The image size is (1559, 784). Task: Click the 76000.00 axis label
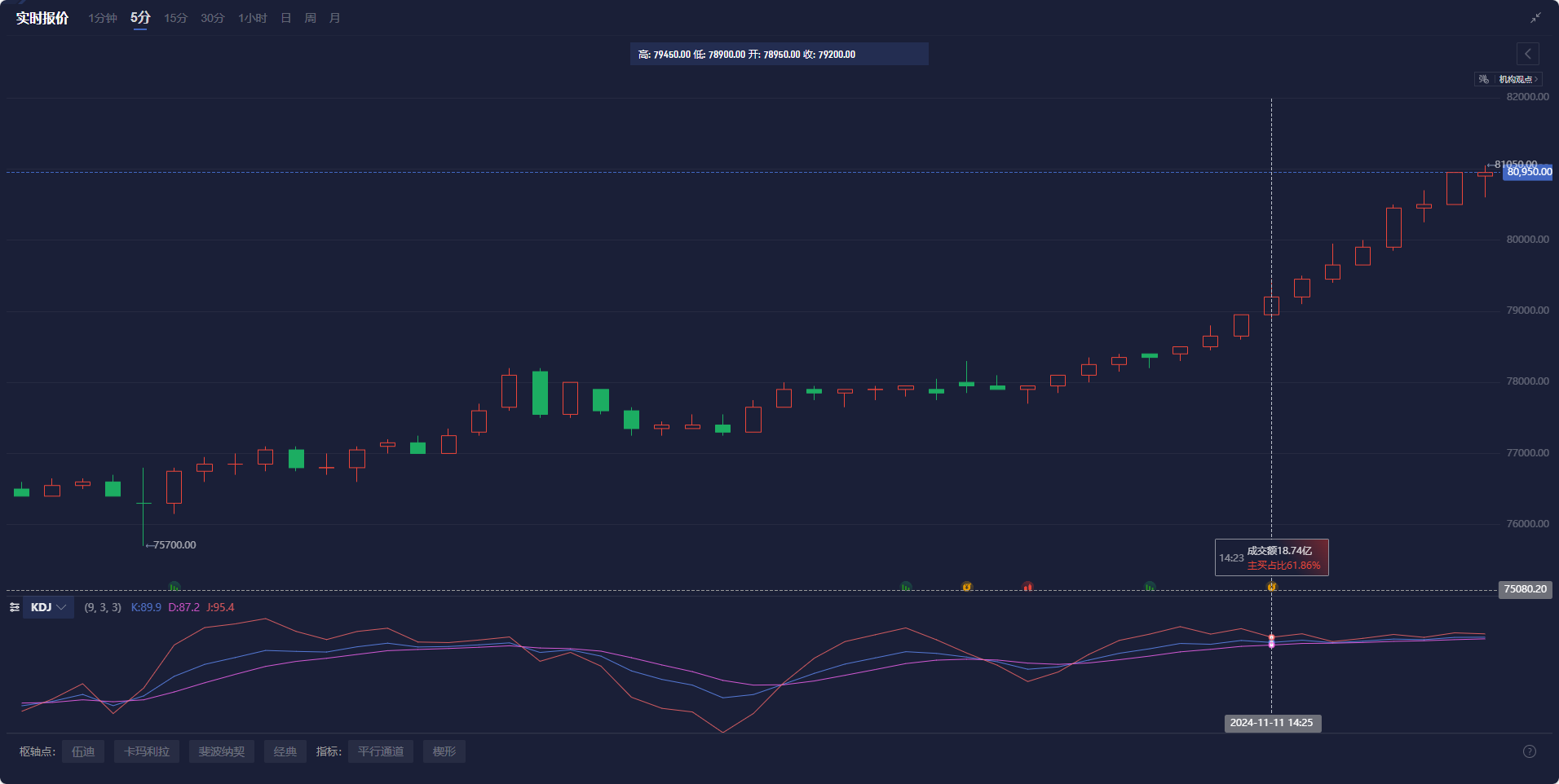1528,524
